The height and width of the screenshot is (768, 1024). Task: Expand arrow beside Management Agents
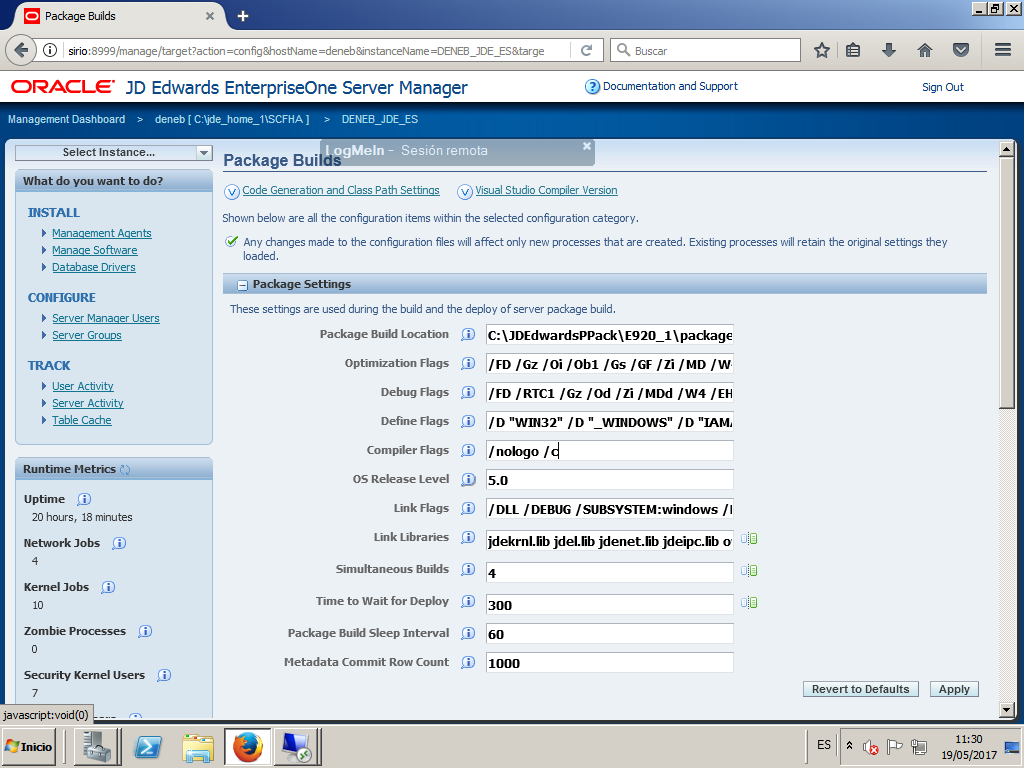[x=44, y=233]
